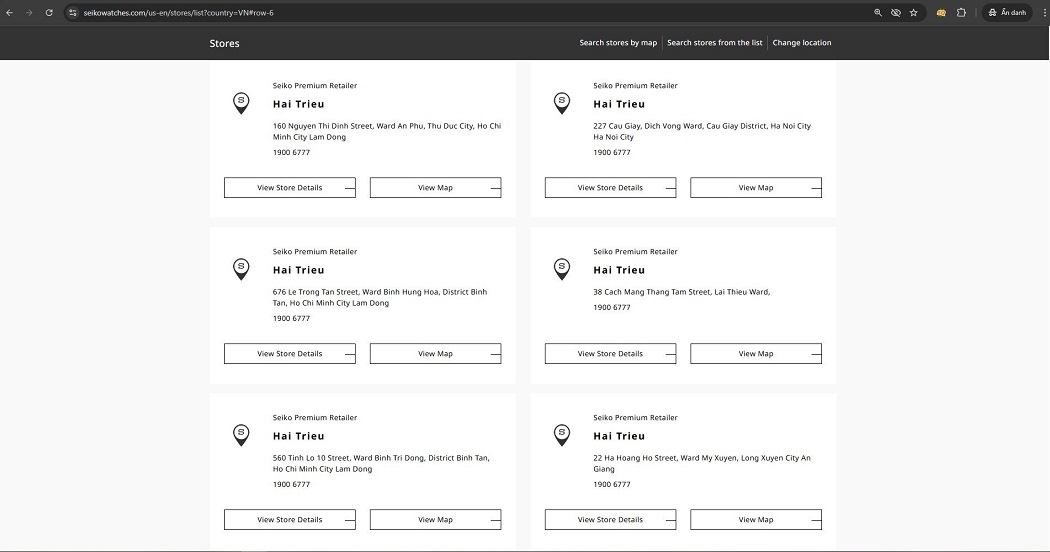Open the Chrome three-dot menu

pos(1043,13)
